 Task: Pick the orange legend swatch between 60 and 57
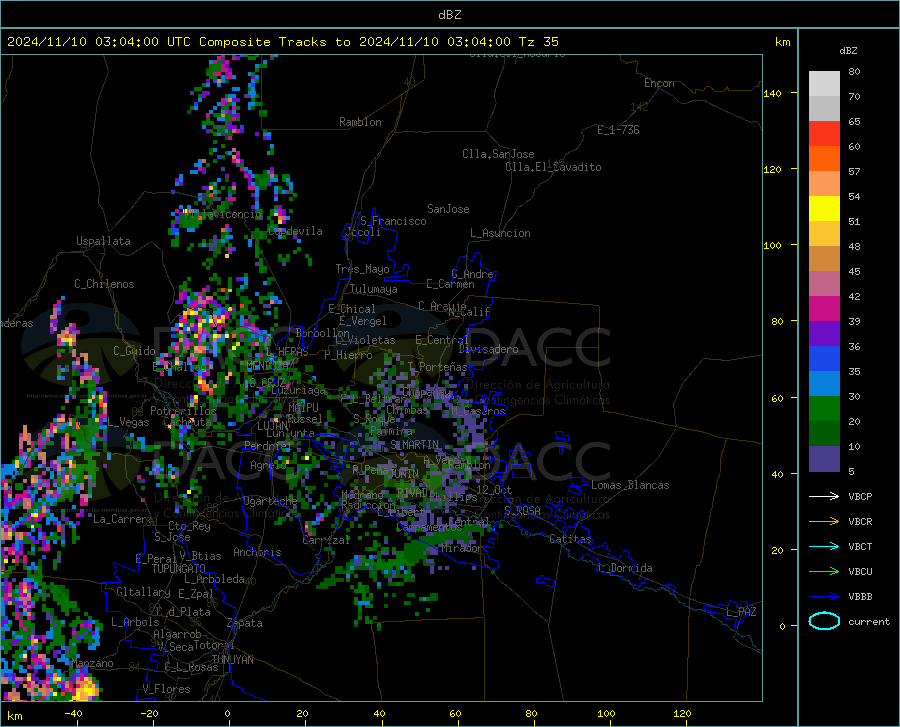click(824, 159)
